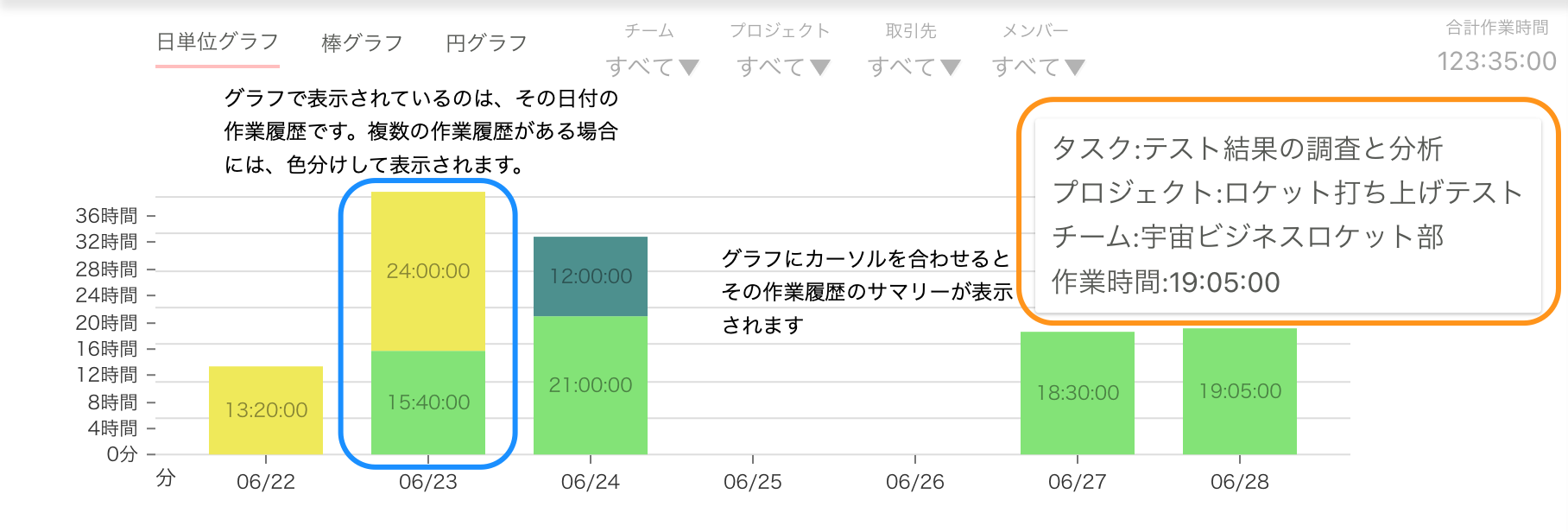The image size is (1568, 532).
Task: Click the task summary tooltip card
Action: coord(1287,215)
